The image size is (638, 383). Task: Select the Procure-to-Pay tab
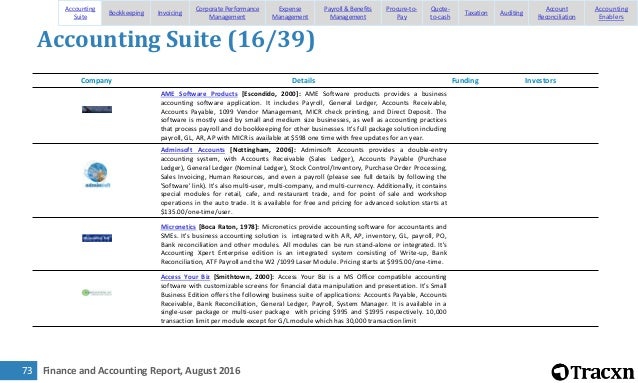pyautogui.click(x=402, y=13)
